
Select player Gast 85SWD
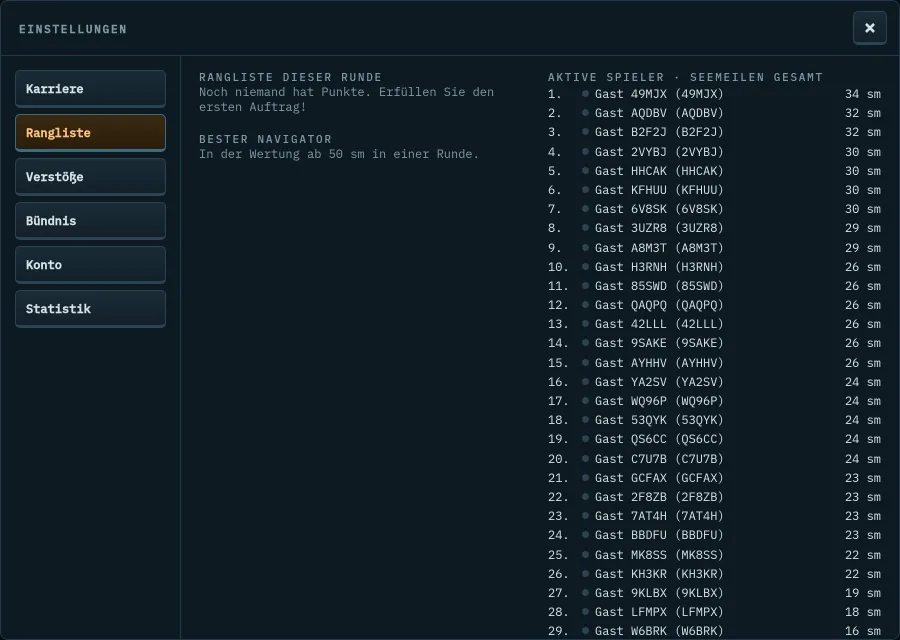pyautogui.click(x=714, y=286)
